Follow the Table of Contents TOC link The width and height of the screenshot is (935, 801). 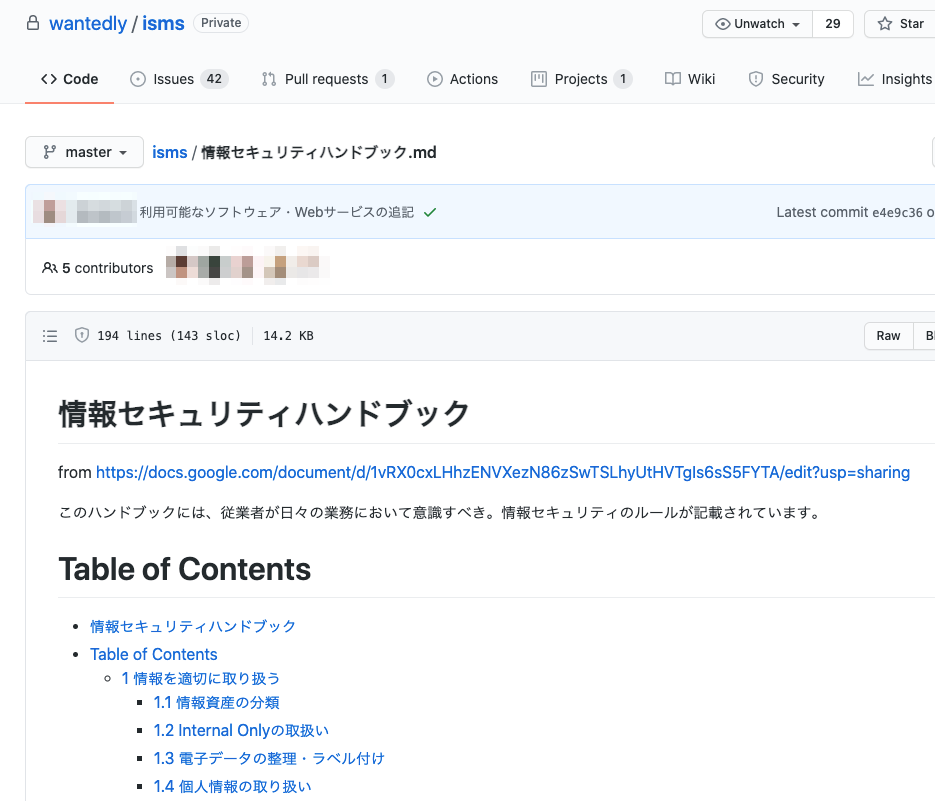pyautogui.click(x=154, y=654)
